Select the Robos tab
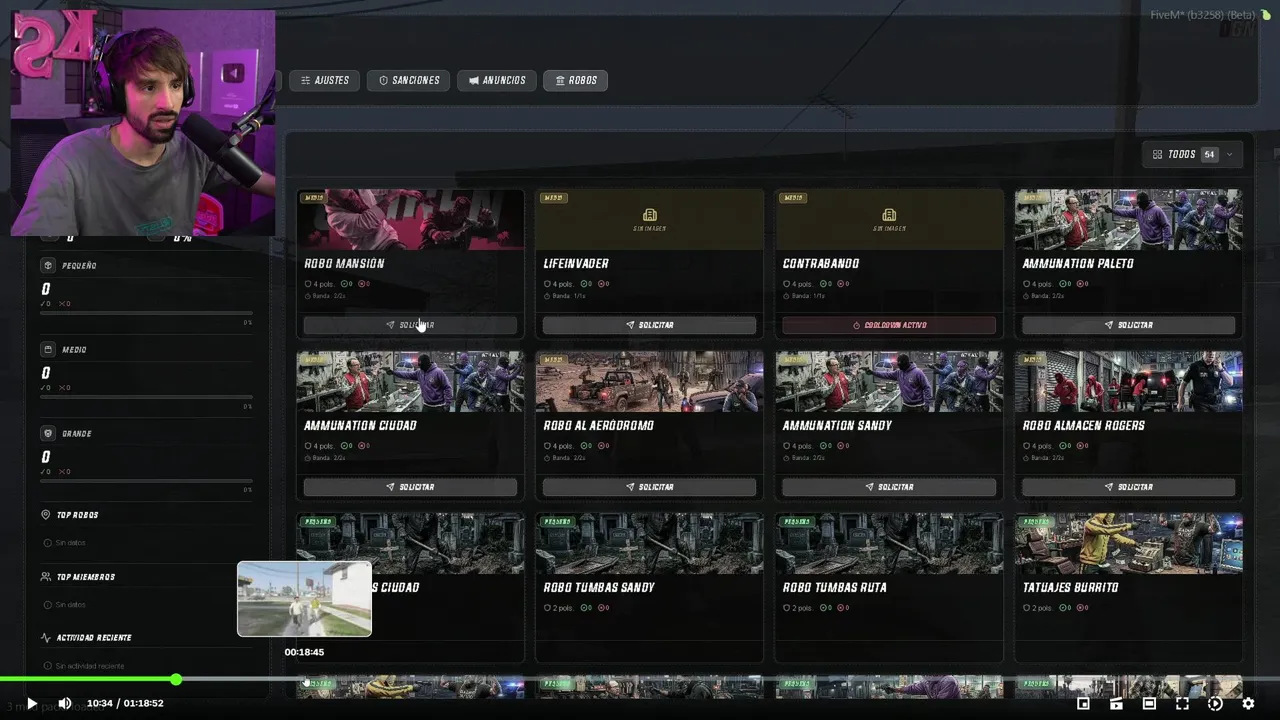Image resolution: width=1280 pixels, height=720 pixels. (x=576, y=80)
